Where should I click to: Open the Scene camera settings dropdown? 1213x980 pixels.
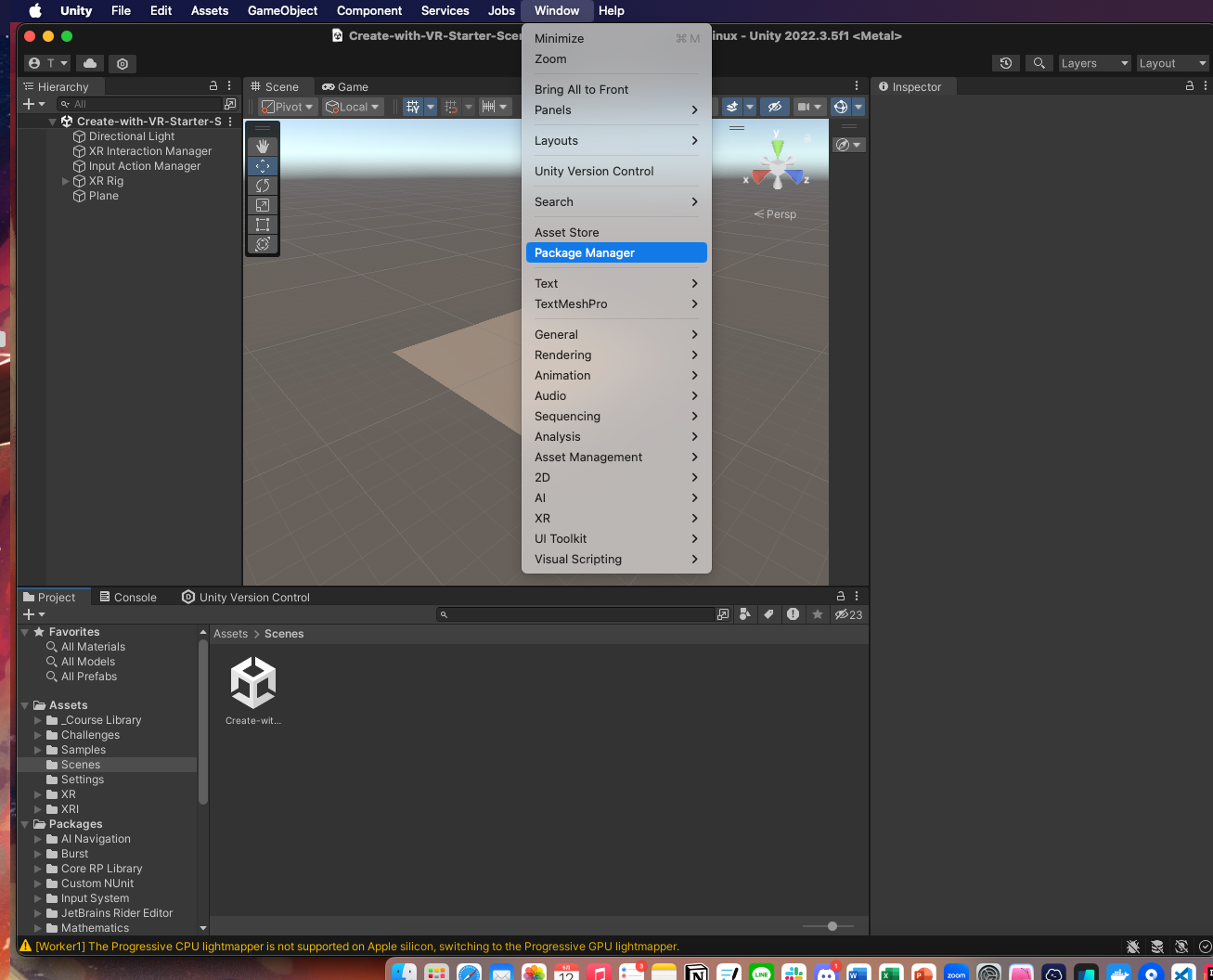pyautogui.click(x=808, y=107)
